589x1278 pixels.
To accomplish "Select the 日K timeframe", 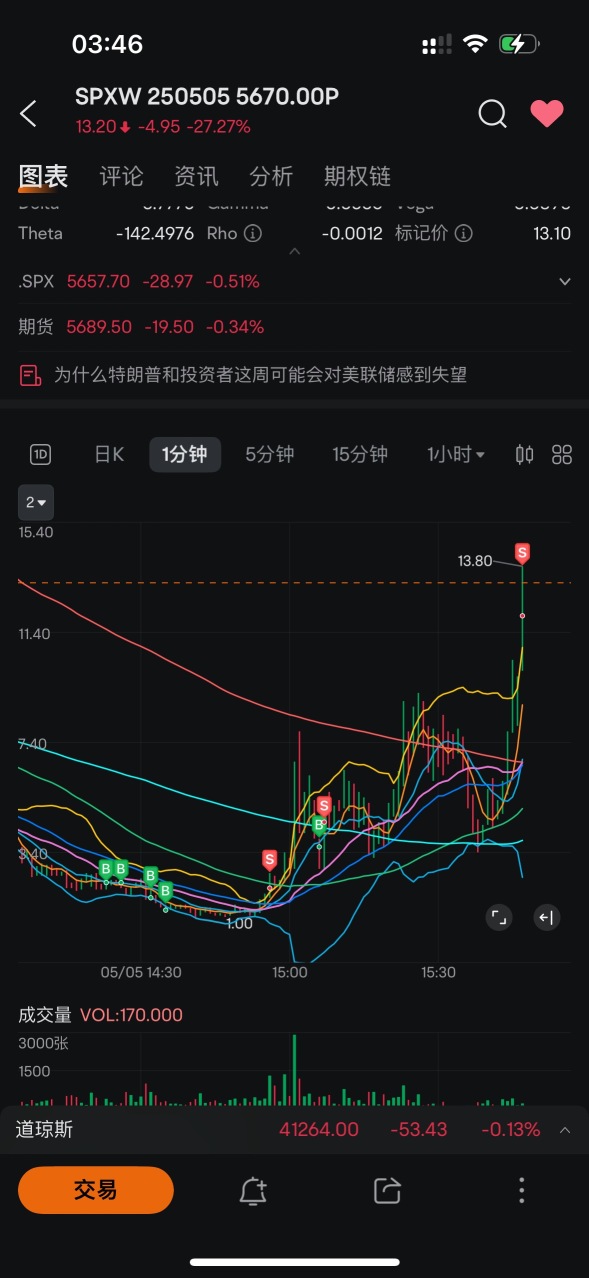I will click(109, 454).
